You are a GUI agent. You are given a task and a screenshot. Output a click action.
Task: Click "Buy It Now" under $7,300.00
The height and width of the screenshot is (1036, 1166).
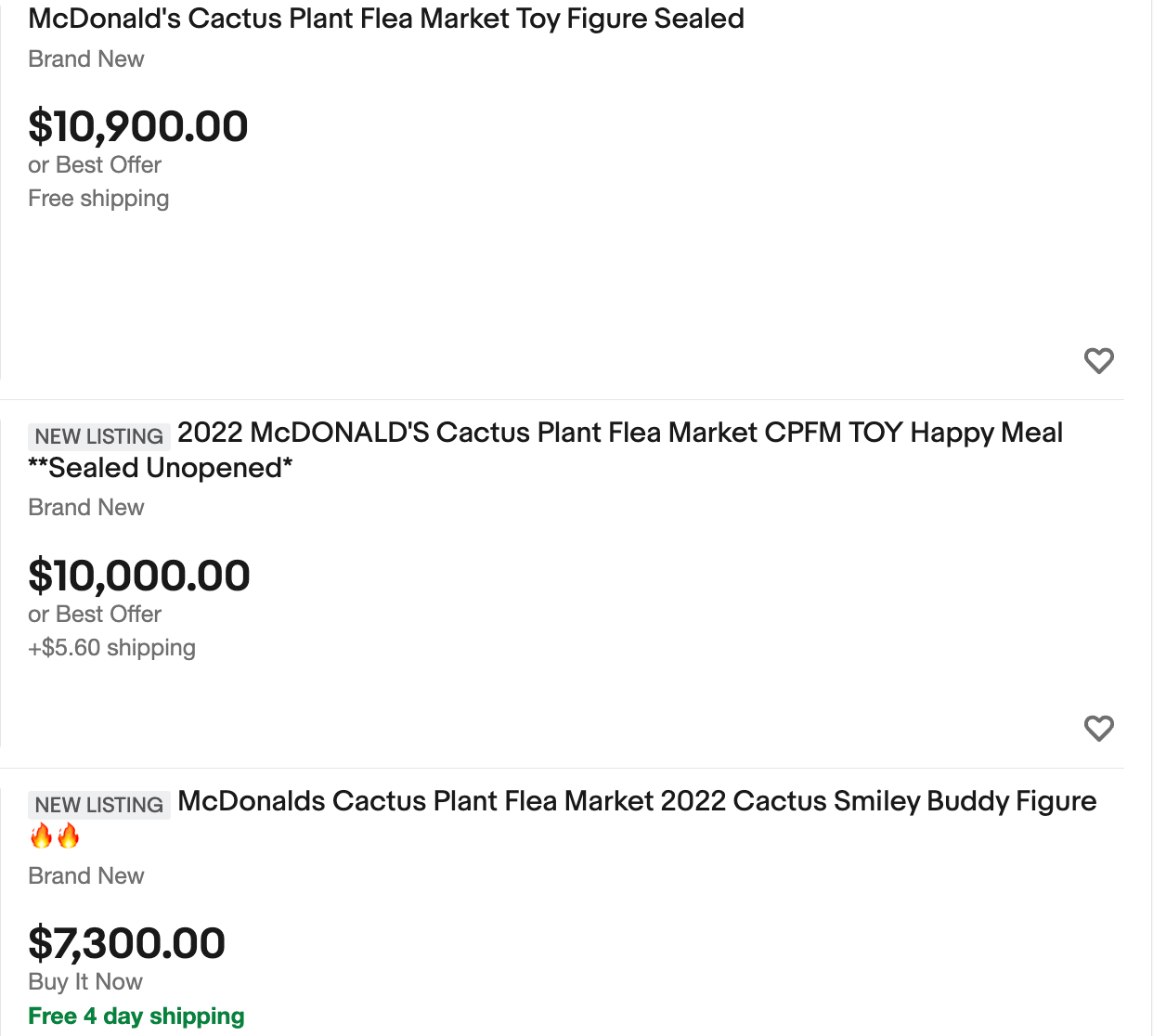click(x=85, y=982)
